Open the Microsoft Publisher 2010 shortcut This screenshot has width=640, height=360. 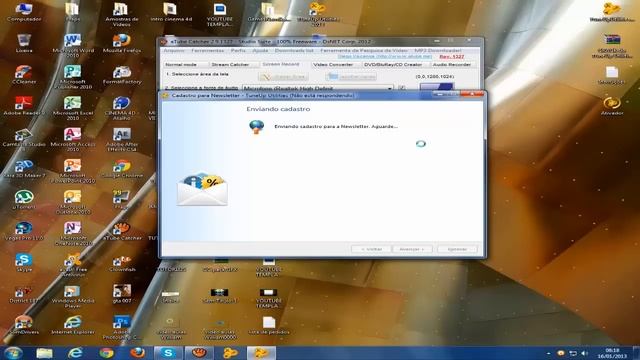pyautogui.click(x=73, y=76)
